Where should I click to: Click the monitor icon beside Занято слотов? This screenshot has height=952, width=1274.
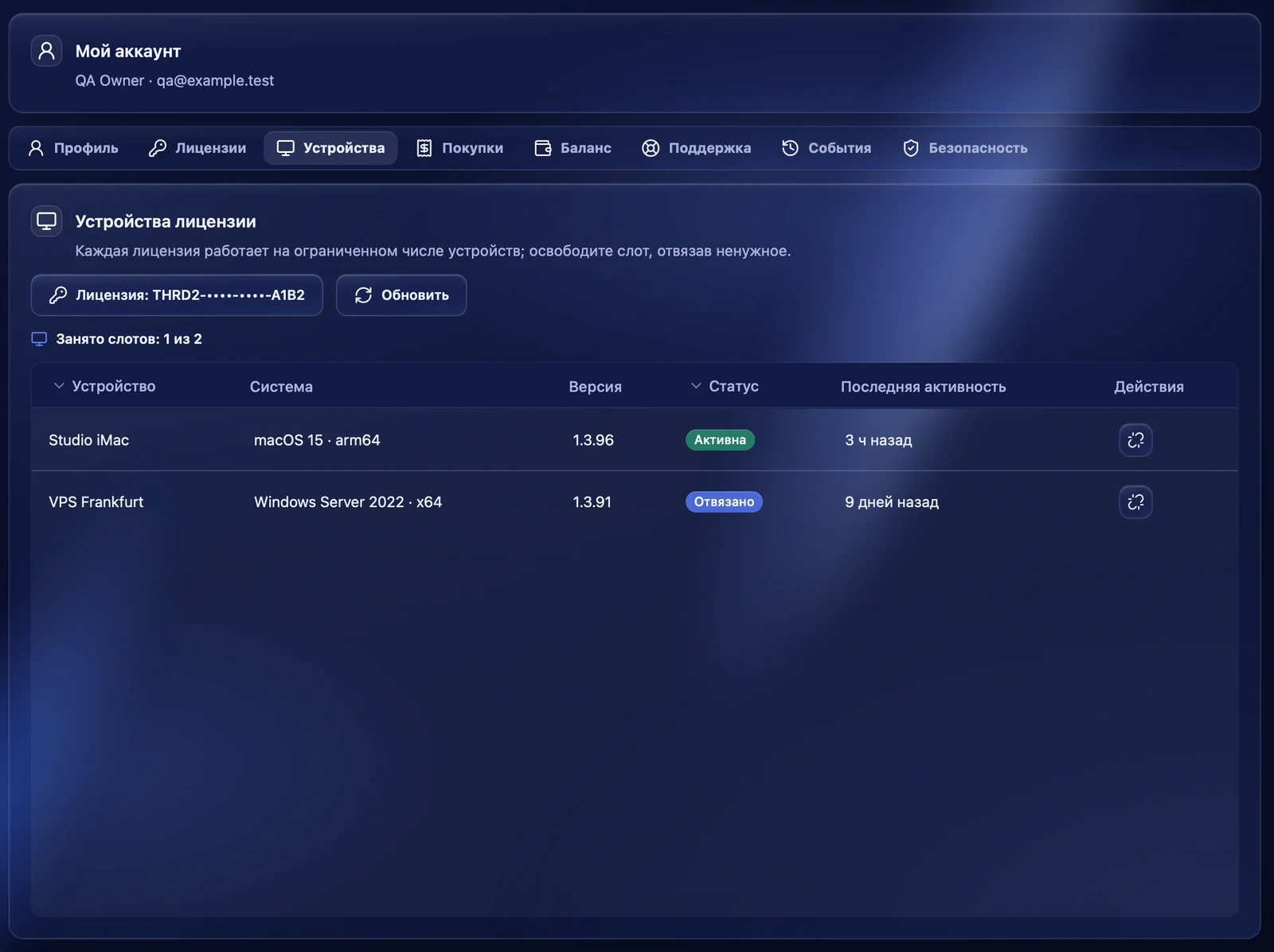pyautogui.click(x=39, y=339)
